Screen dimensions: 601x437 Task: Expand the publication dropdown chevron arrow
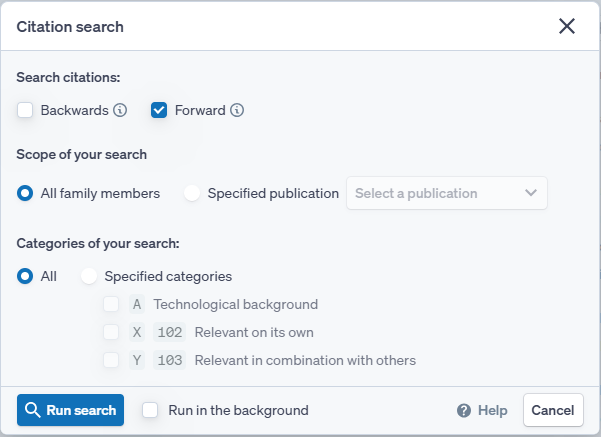[x=531, y=193]
